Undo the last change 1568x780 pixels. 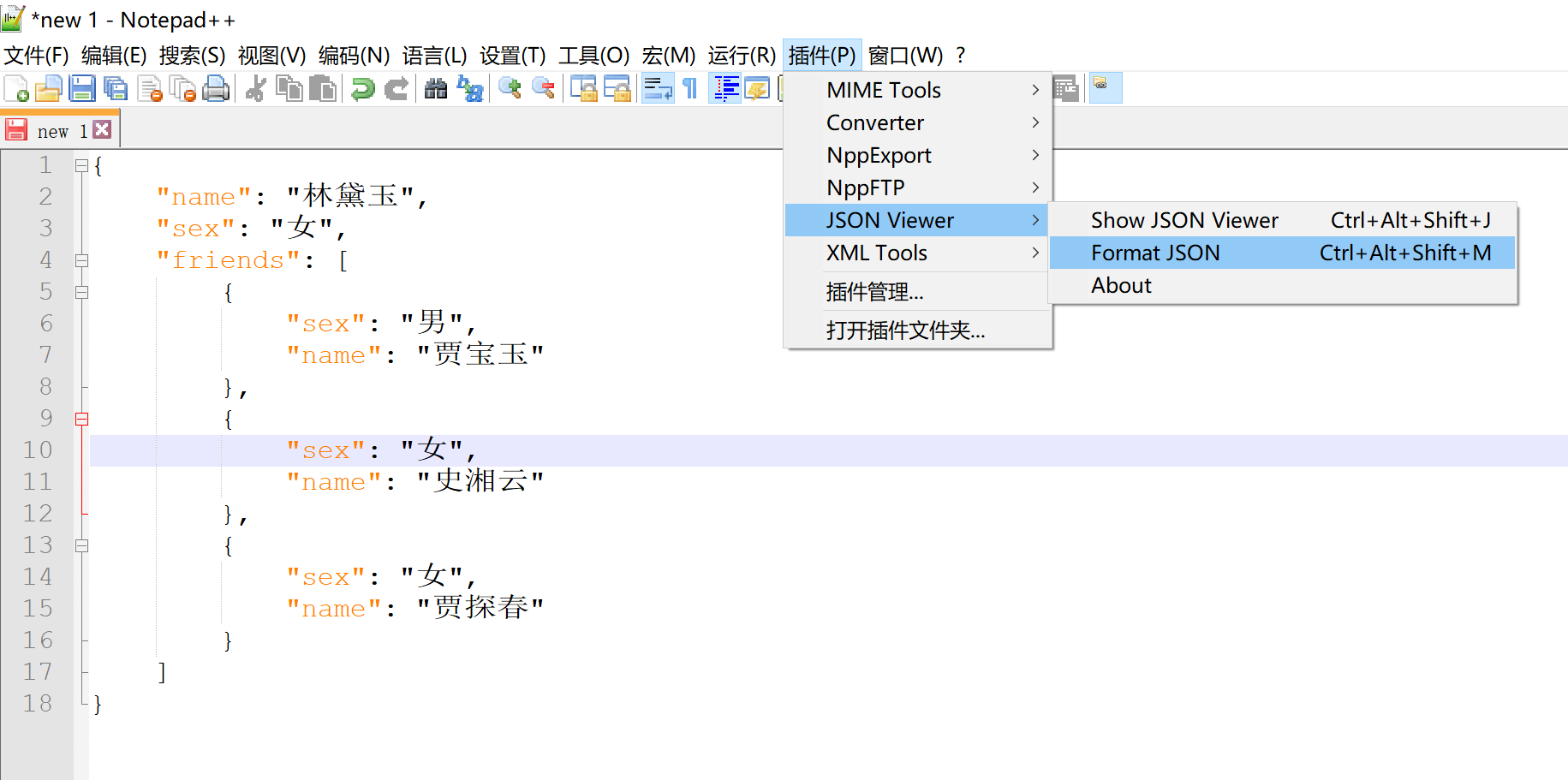click(x=361, y=88)
